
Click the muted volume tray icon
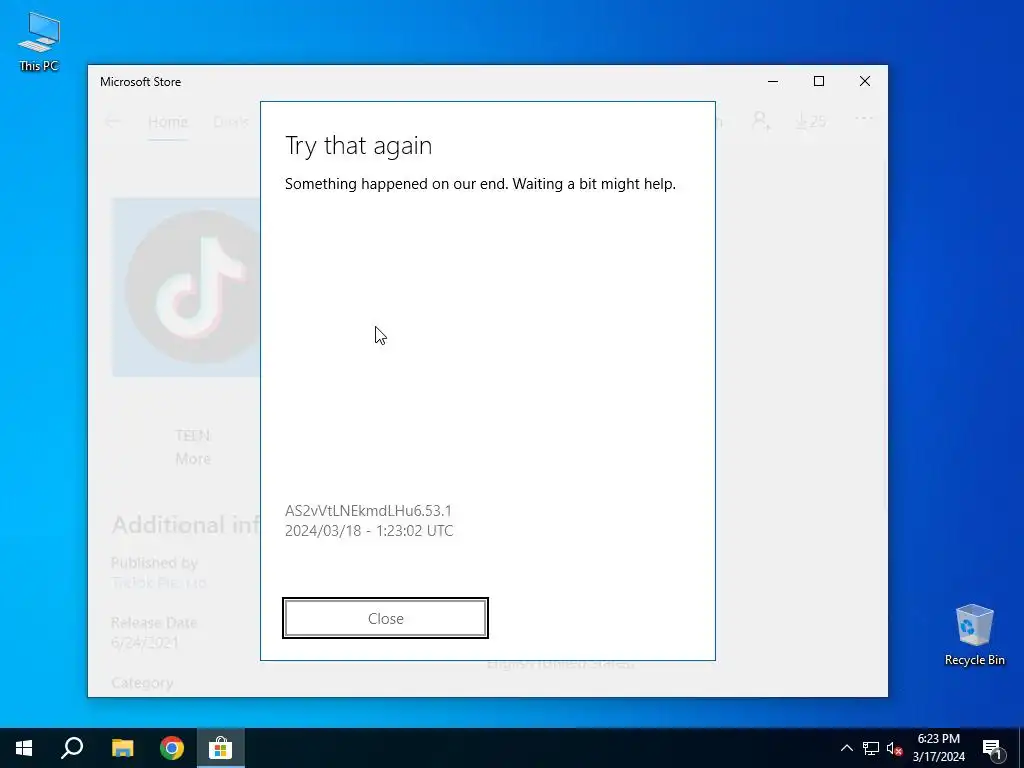click(894, 748)
